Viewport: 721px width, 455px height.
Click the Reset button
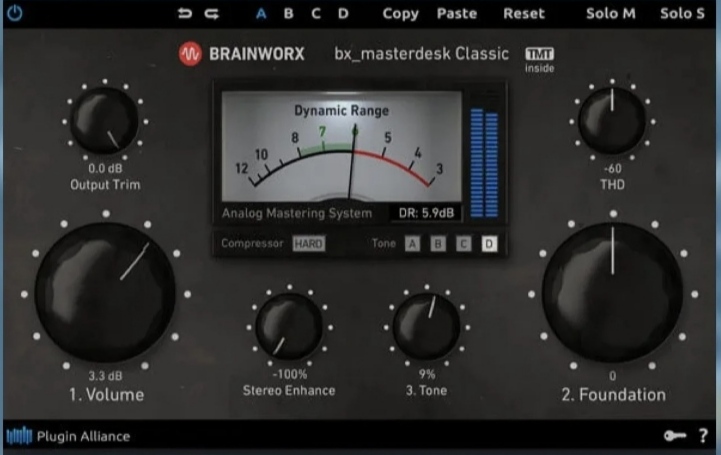pos(524,14)
